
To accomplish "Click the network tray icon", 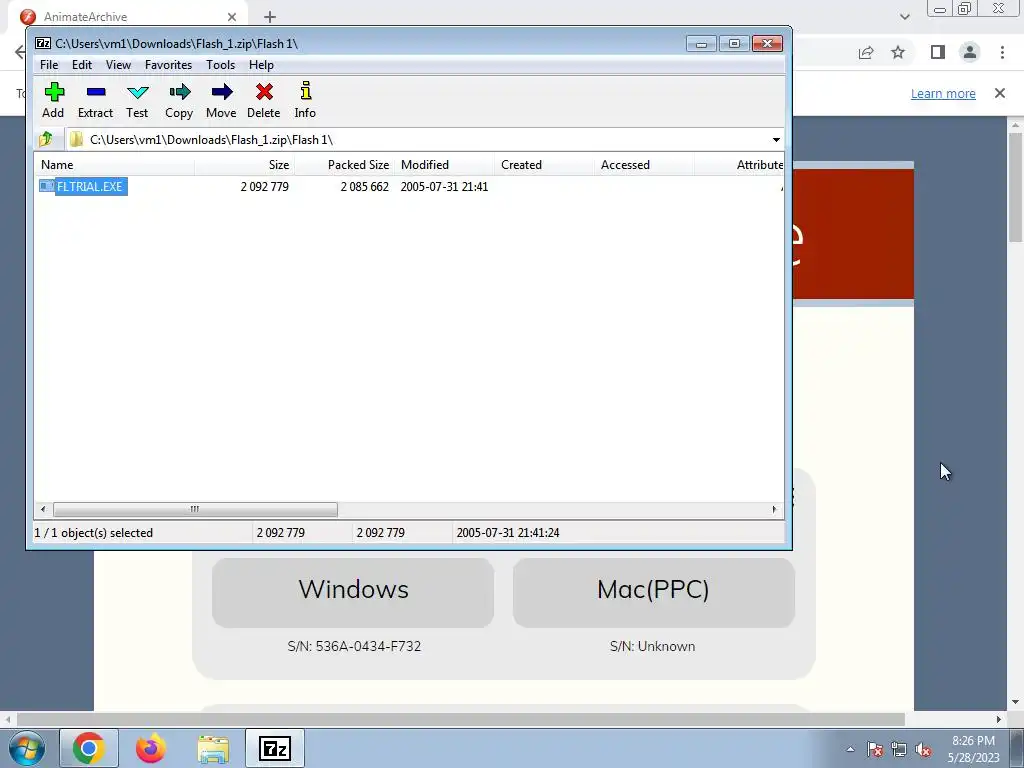I will pos(899,749).
